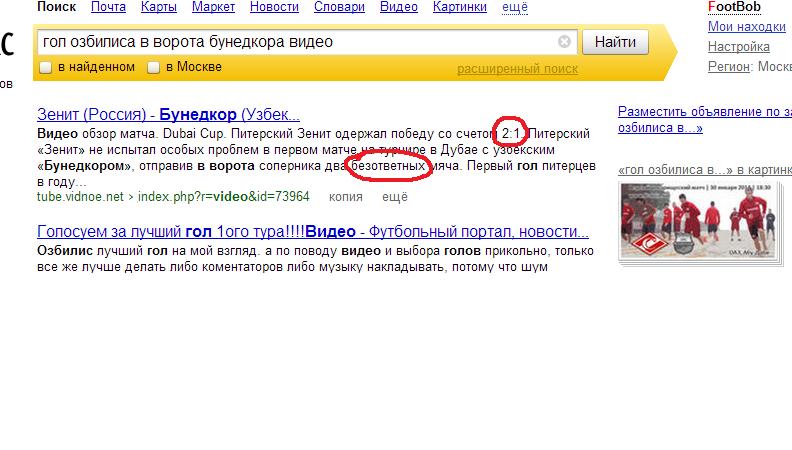Click inside the search query input field
This screenshot has height=450, width=792.
point(295,42)
